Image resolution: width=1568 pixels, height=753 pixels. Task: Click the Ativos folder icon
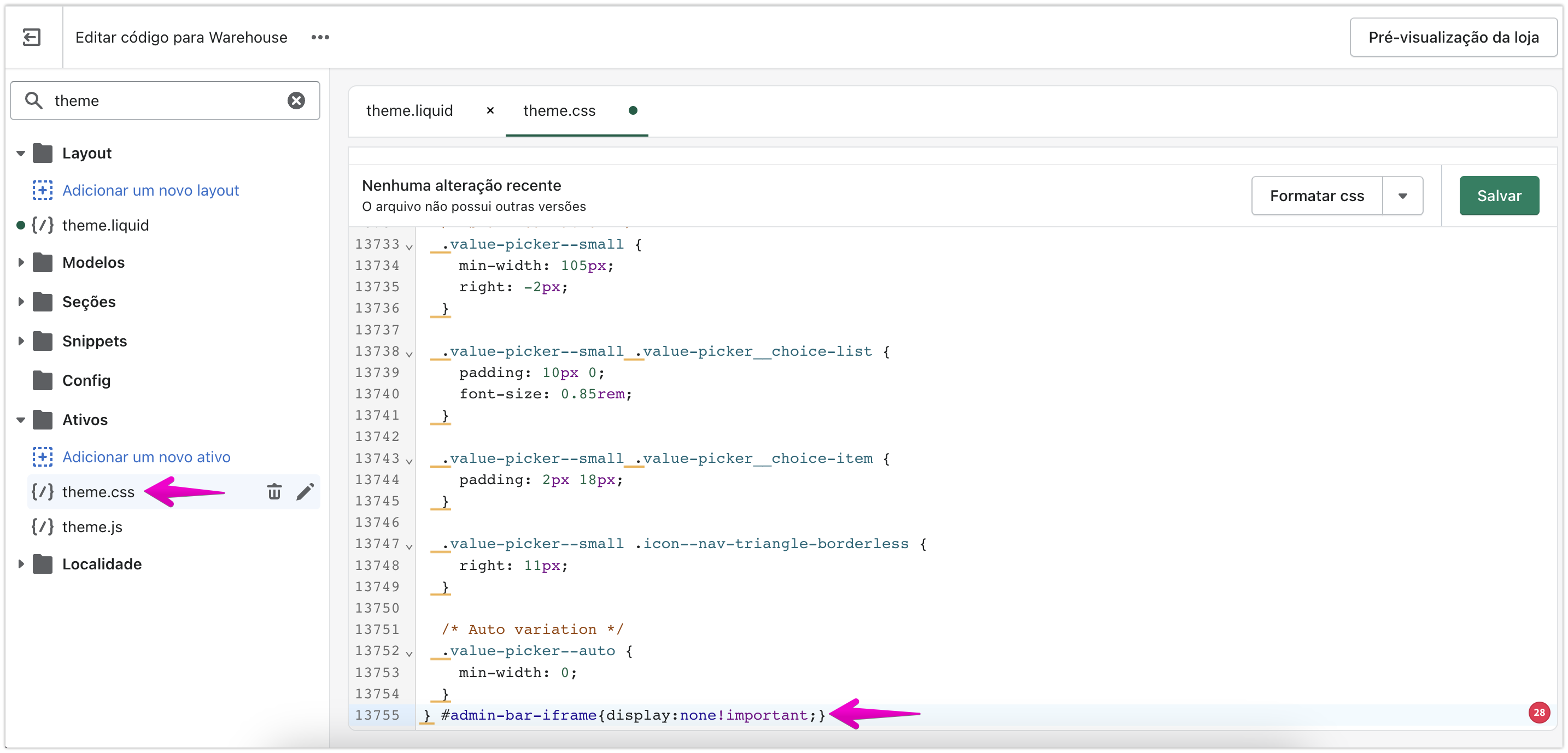coord(42,420)
